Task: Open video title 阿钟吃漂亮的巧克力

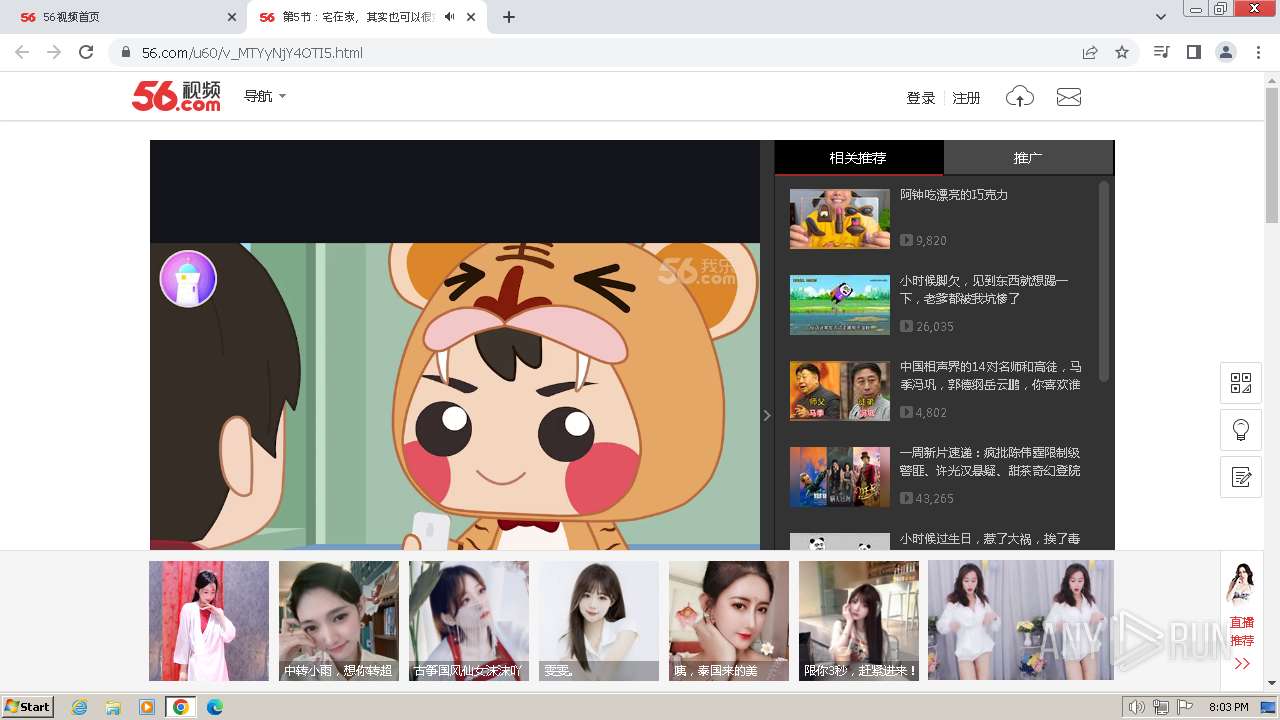Action: click(x=954, y=195)
